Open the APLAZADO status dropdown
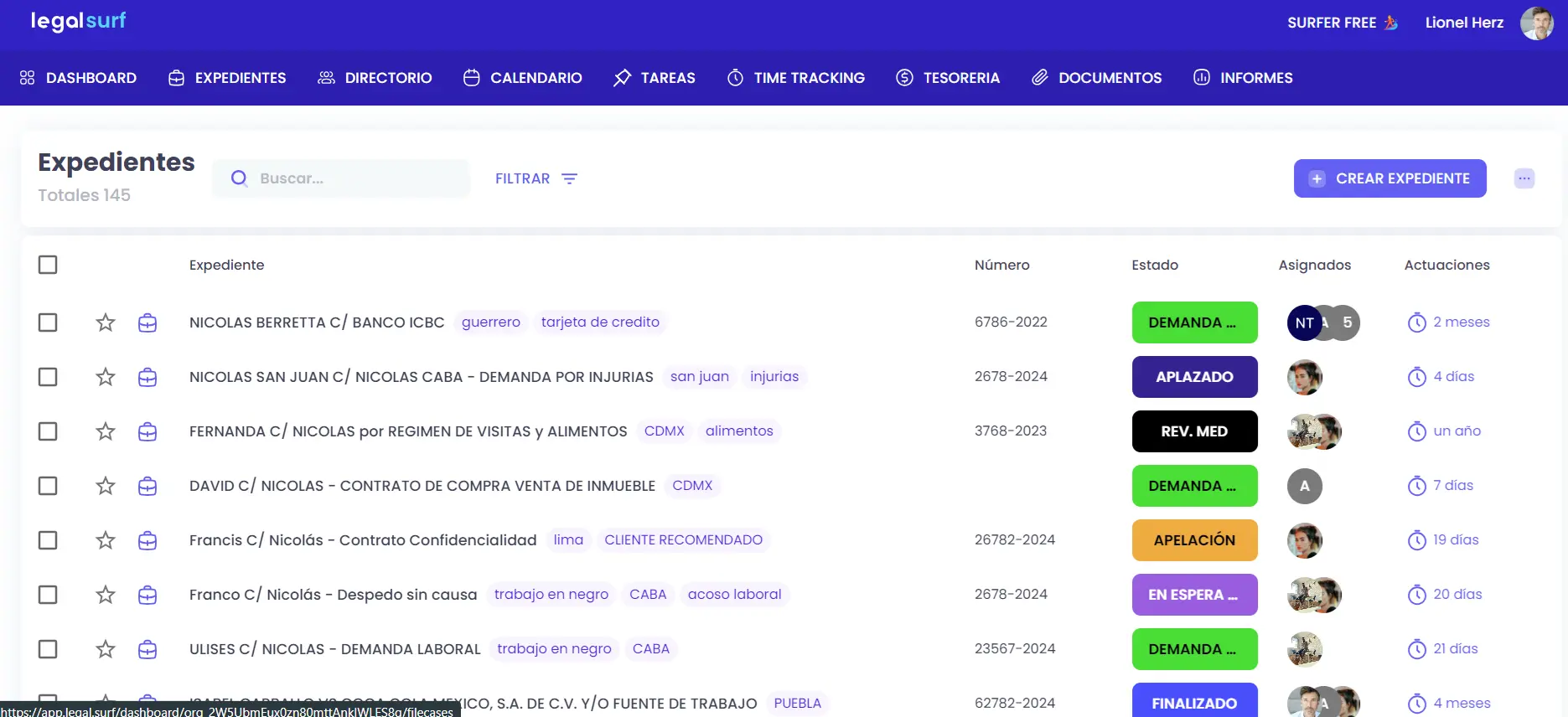The image size is (1568, 717). pos(1193,377)
